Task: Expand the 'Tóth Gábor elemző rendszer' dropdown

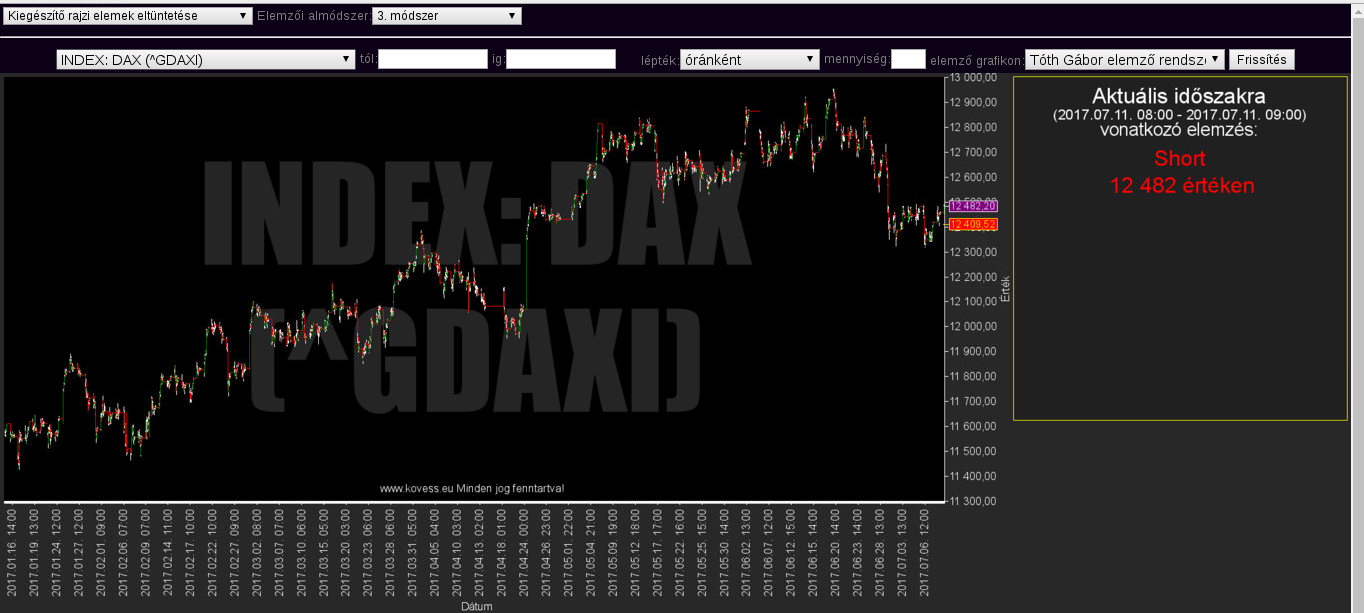Action: click(x=1124, y=59)
